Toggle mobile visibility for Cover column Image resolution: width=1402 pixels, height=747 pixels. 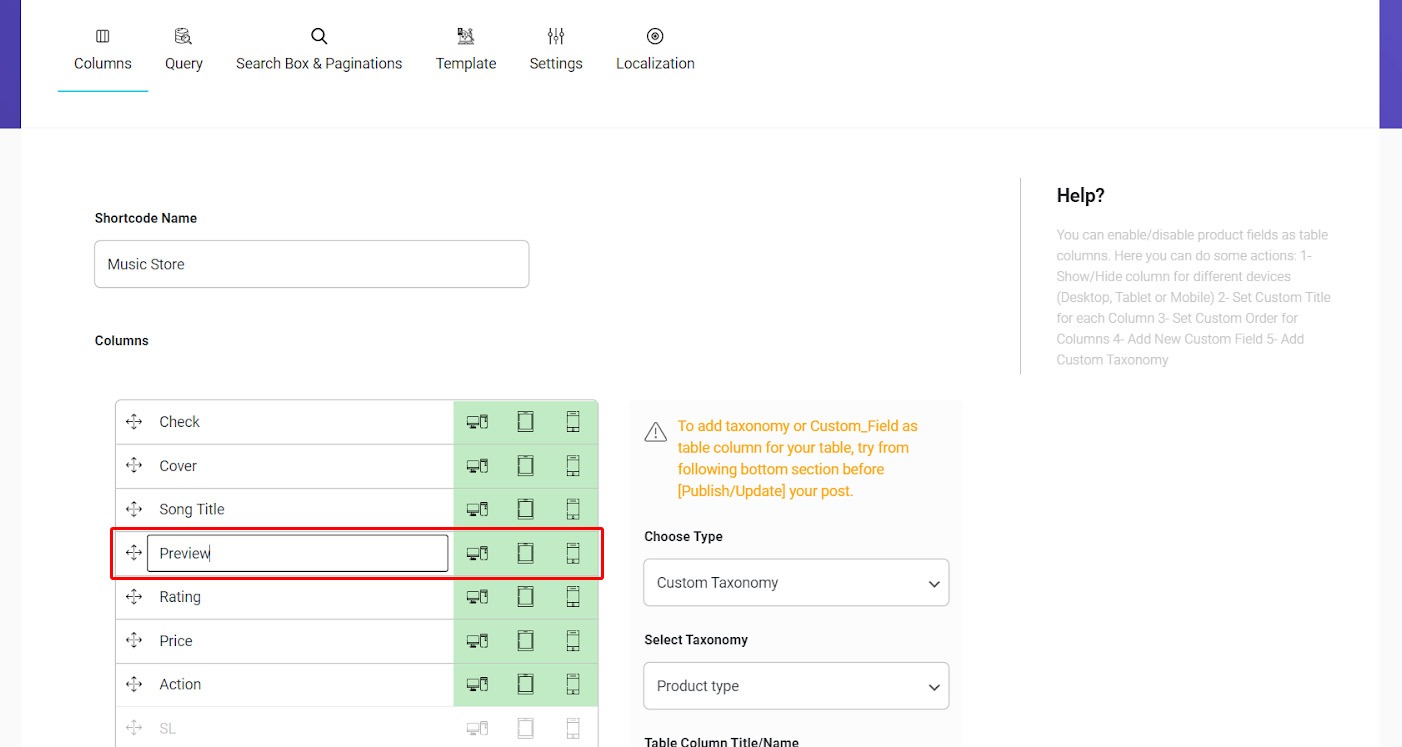tap(573, 466)
